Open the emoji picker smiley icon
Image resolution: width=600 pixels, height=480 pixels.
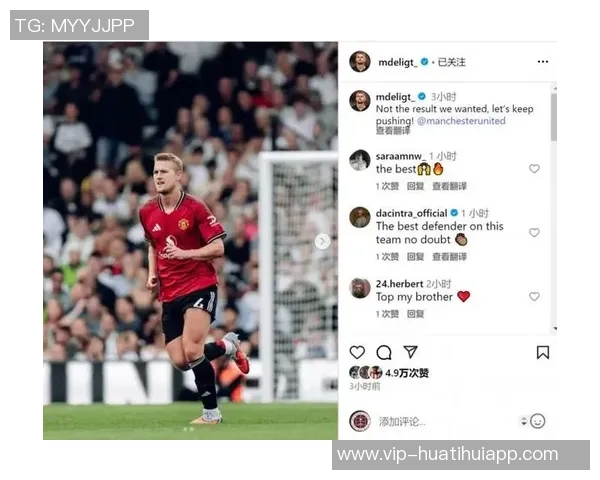537,421
